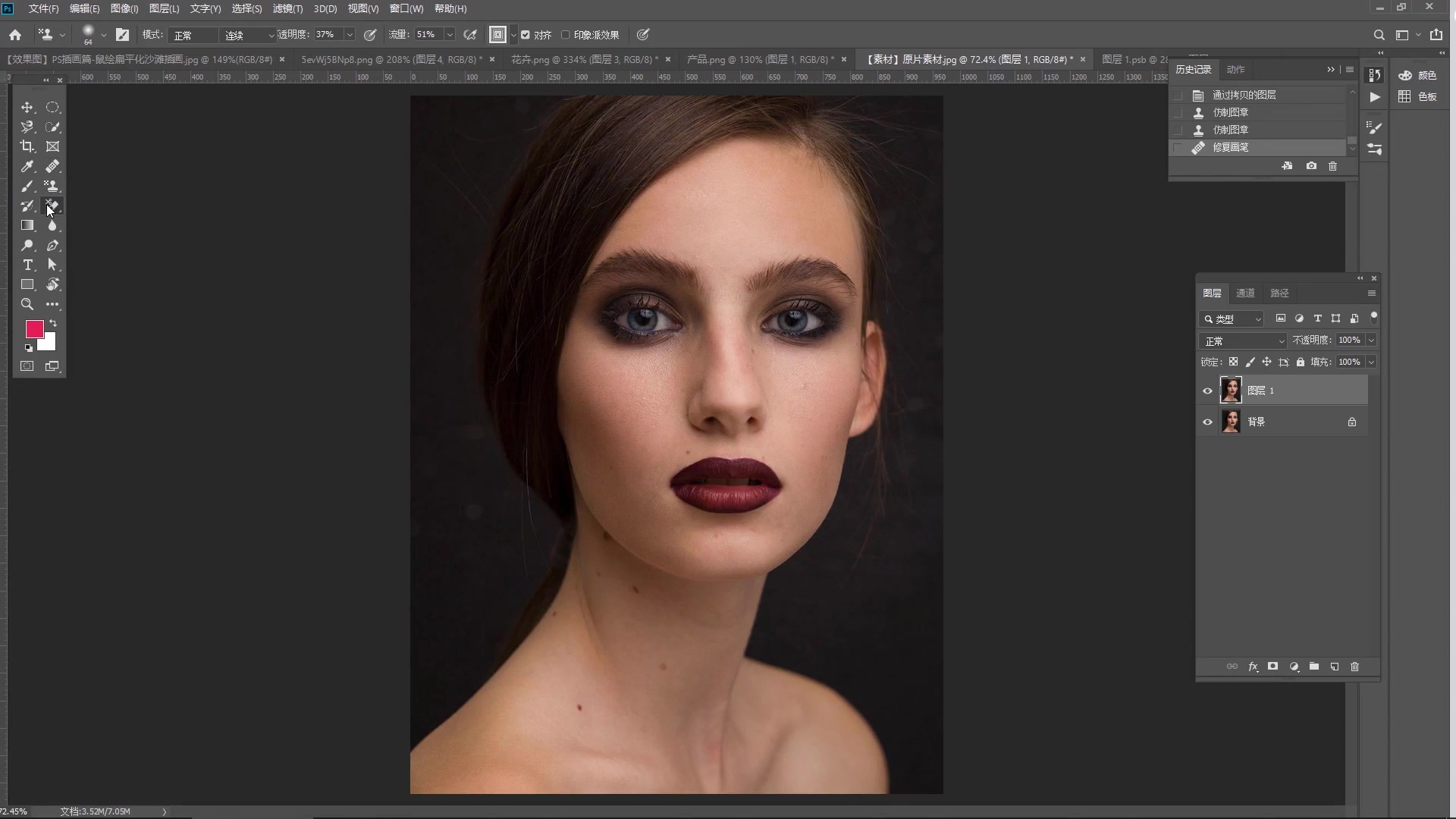
Task: Click the create new layer icon
Action: [1335, 667]
